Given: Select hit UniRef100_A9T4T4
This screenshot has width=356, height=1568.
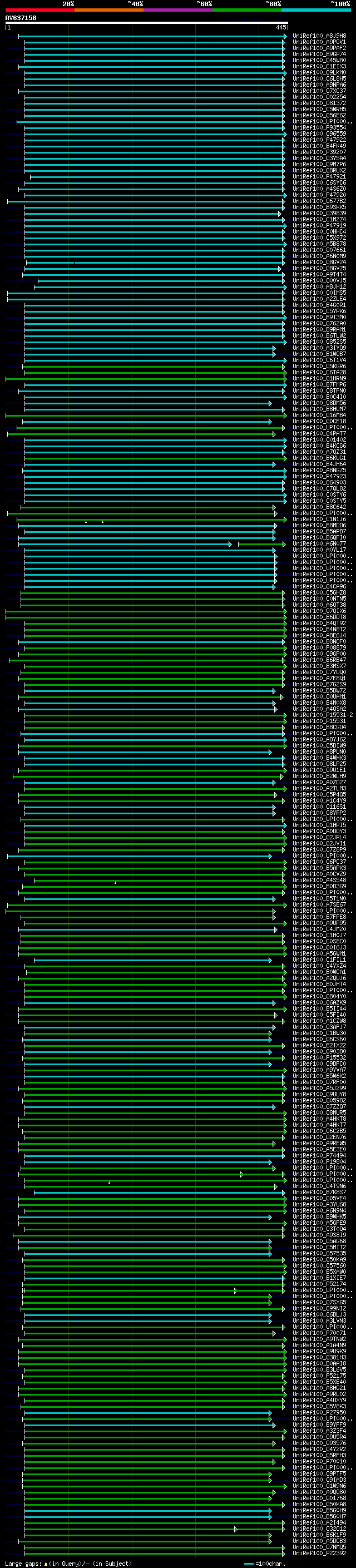Looking at the screenshot, I should (x=319, y=275).
